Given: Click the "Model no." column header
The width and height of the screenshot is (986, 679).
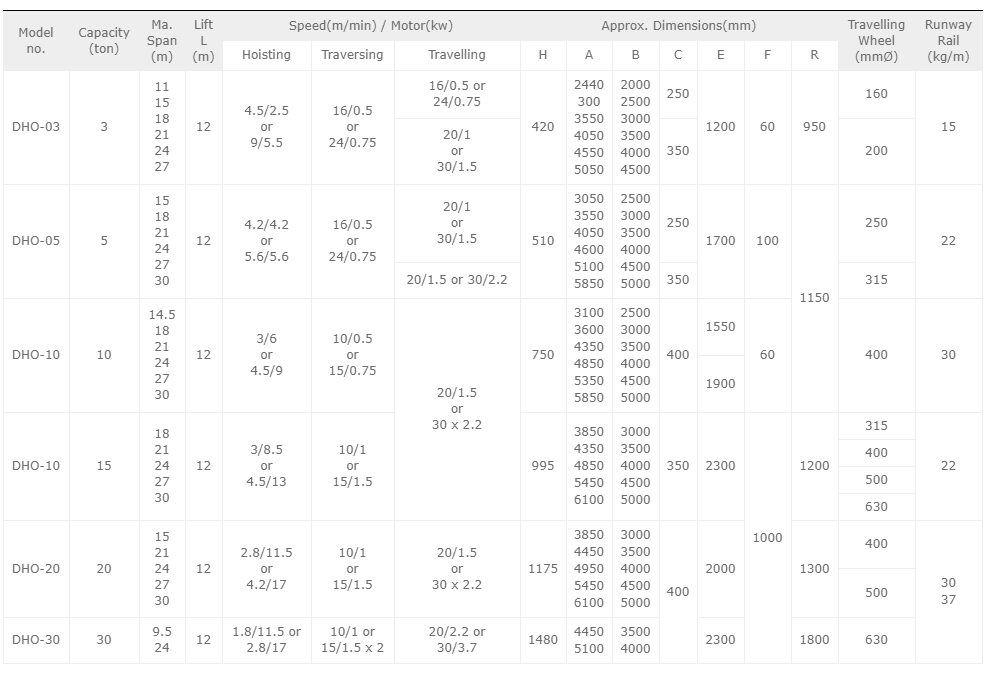Looking at the screenshot, I should (36, 40).
